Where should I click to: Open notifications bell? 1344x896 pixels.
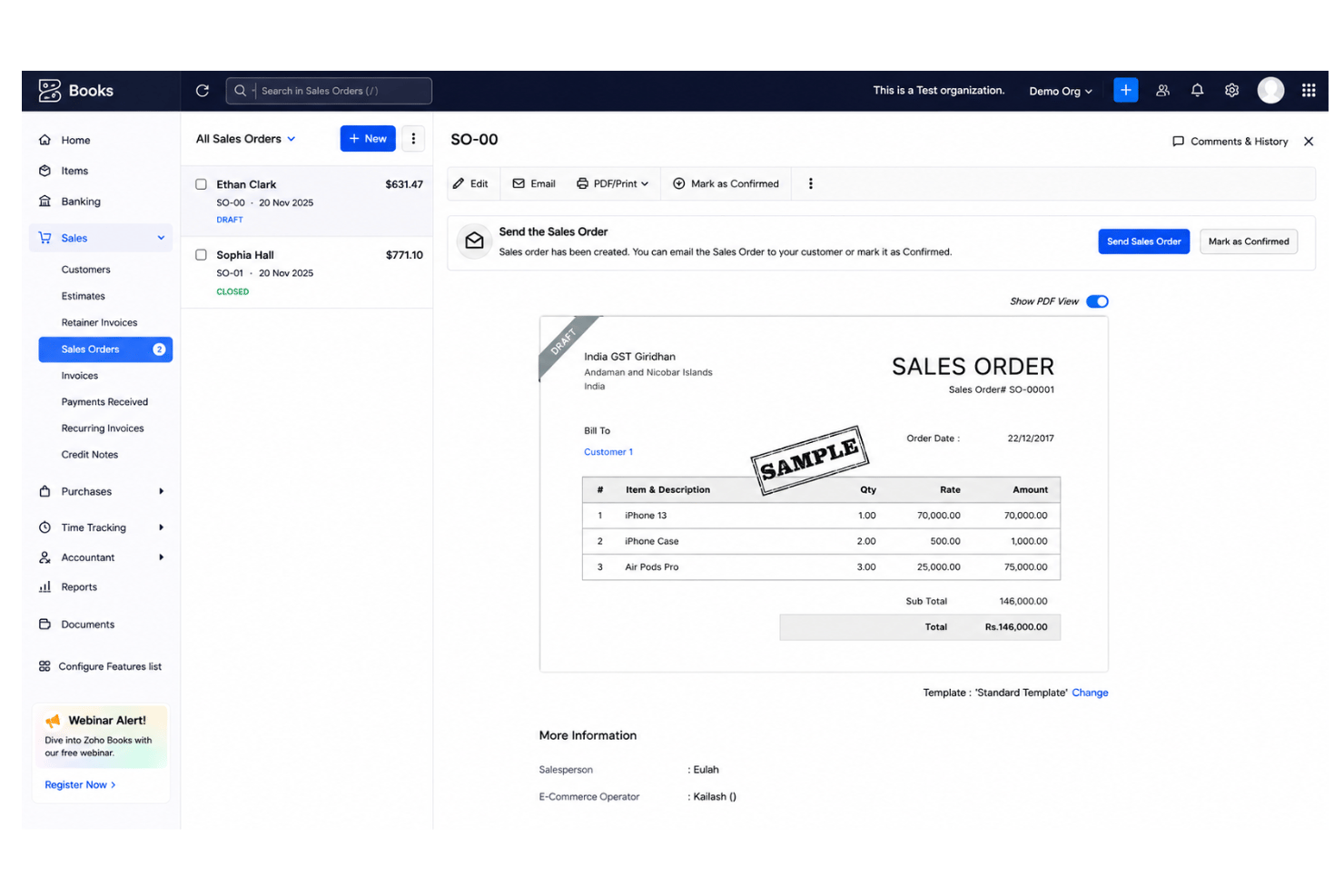[x=1197, y=91]
